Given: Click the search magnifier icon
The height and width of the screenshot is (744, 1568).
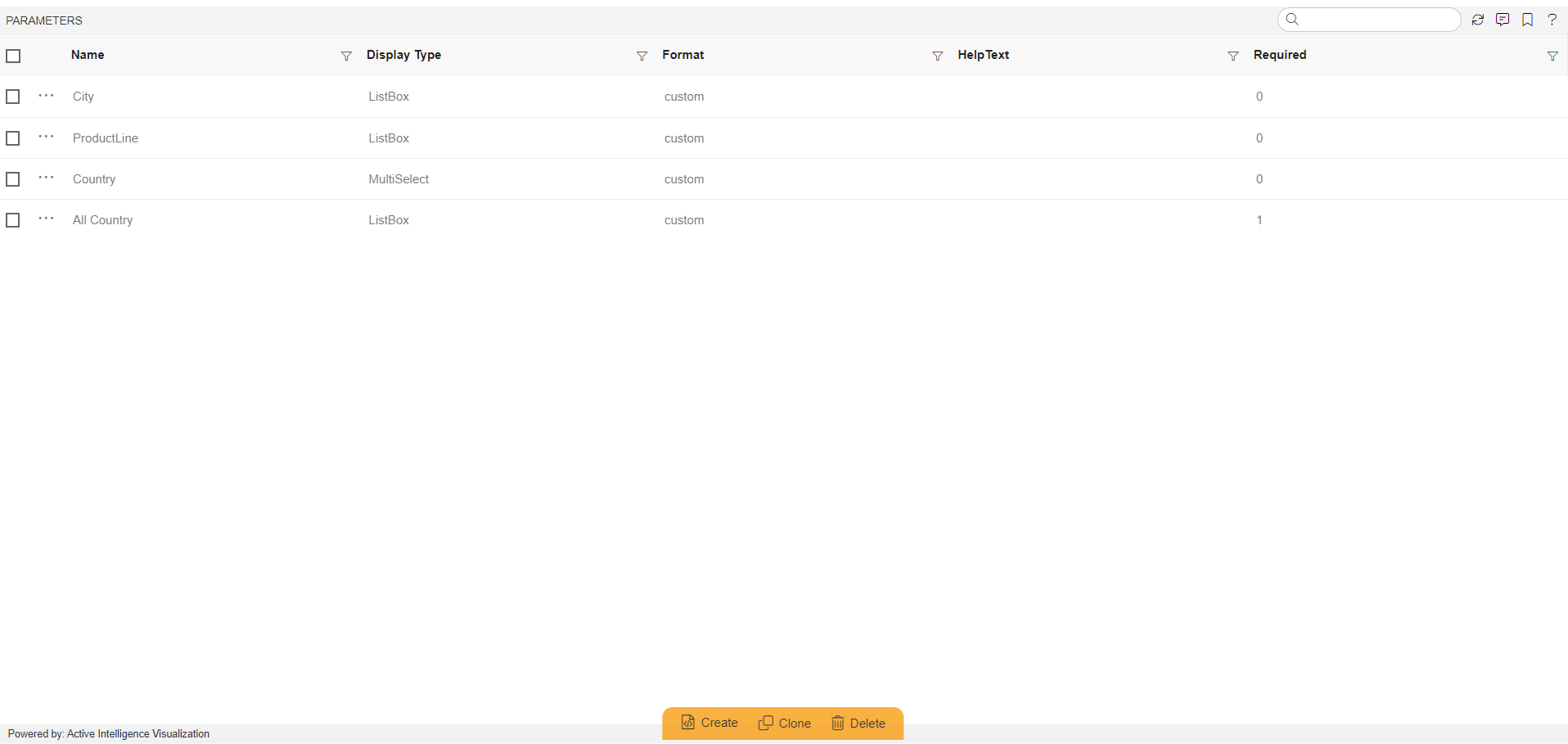Looking at the screenshot, I should tap(1292, 19).
